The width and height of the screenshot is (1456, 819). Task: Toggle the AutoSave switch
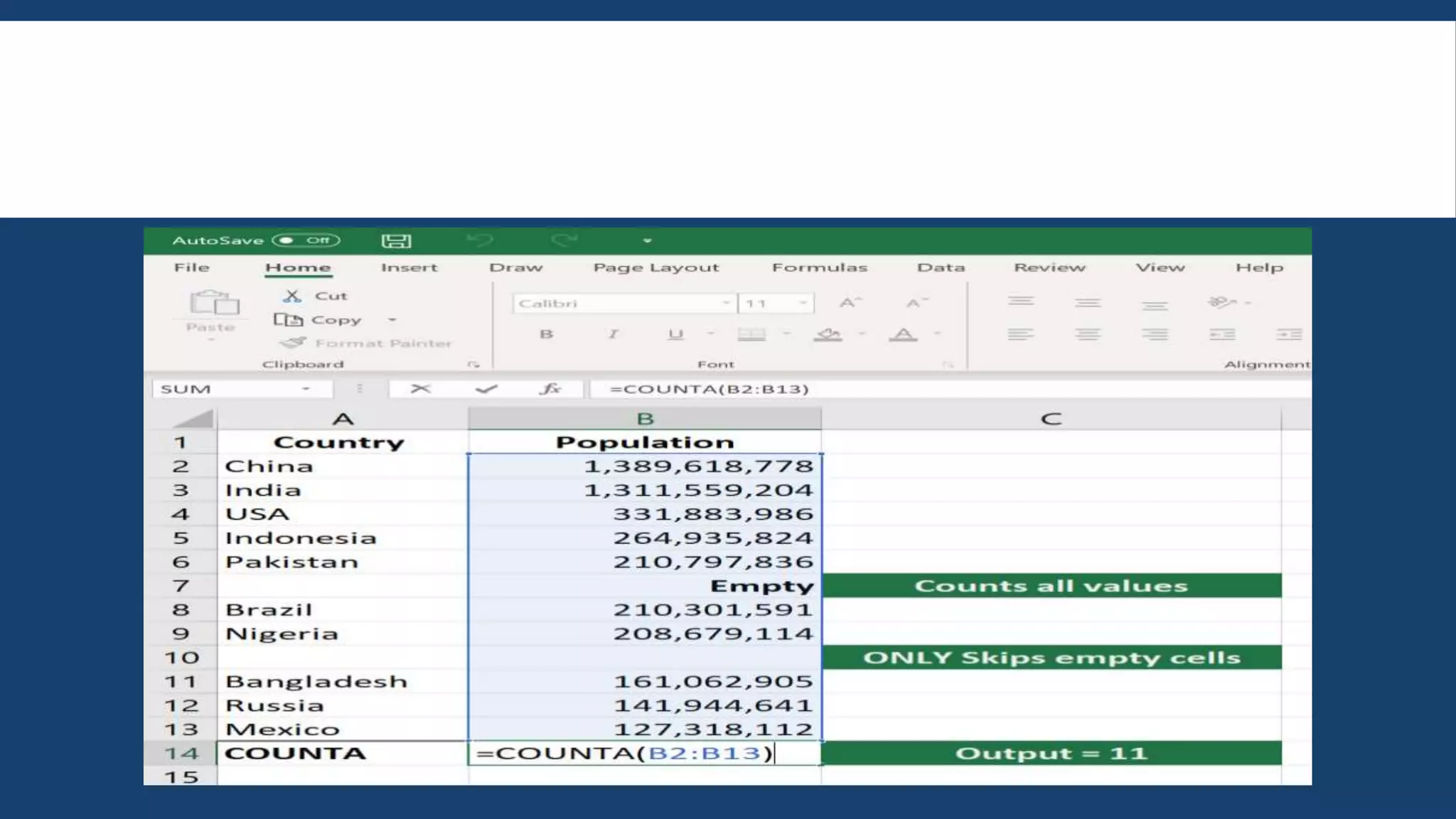click(x=306, y=240)
